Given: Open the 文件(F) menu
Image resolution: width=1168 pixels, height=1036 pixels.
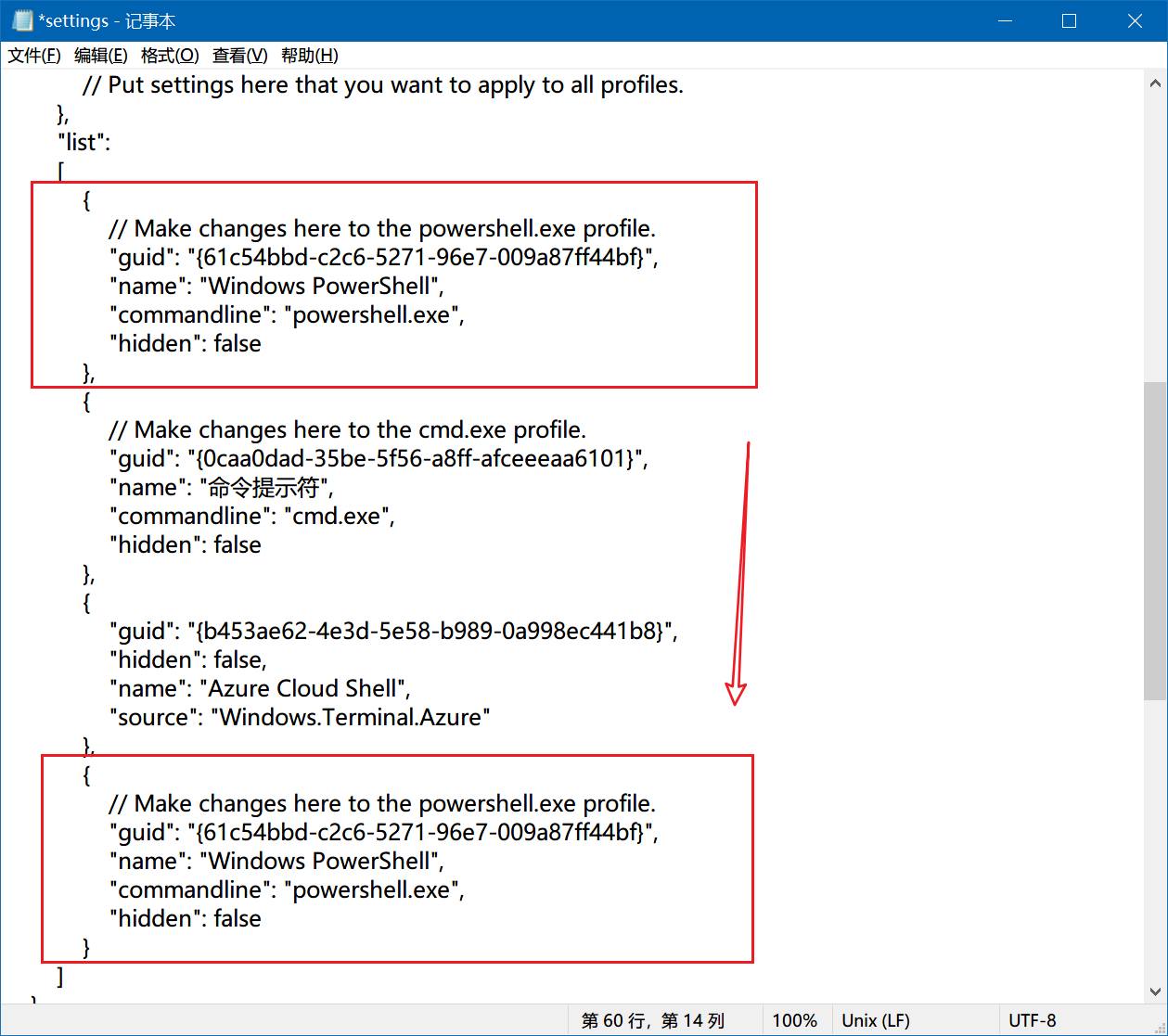Looking at the screenshot, I should click(33, 56).
